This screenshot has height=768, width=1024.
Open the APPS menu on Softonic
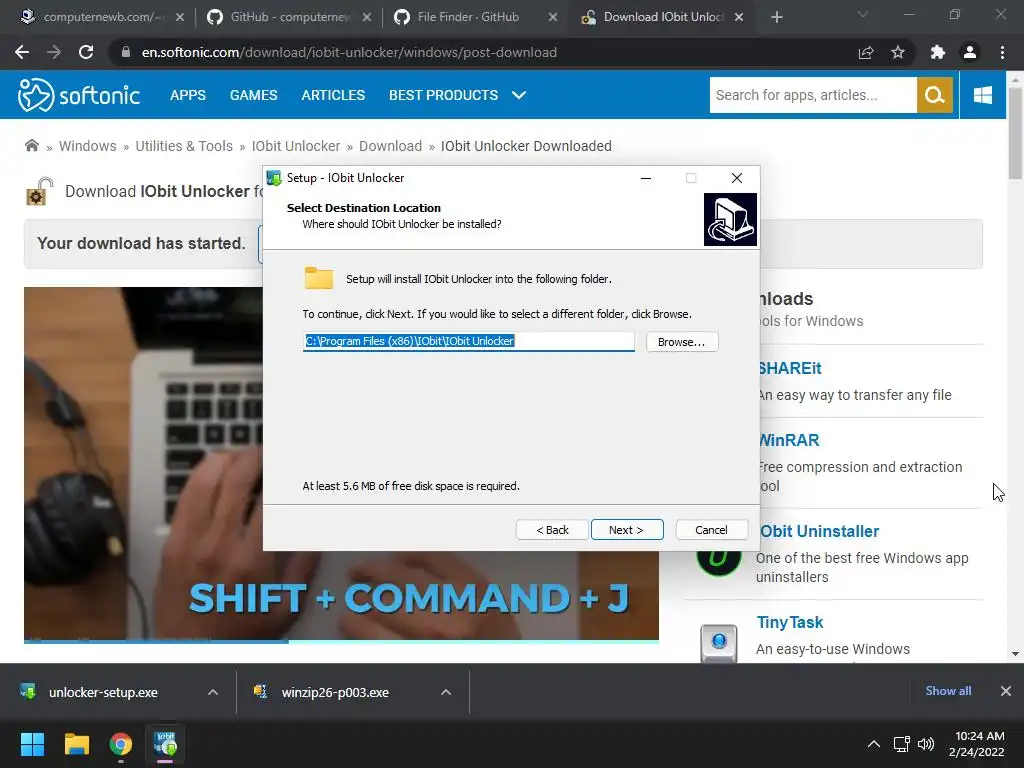187,95
